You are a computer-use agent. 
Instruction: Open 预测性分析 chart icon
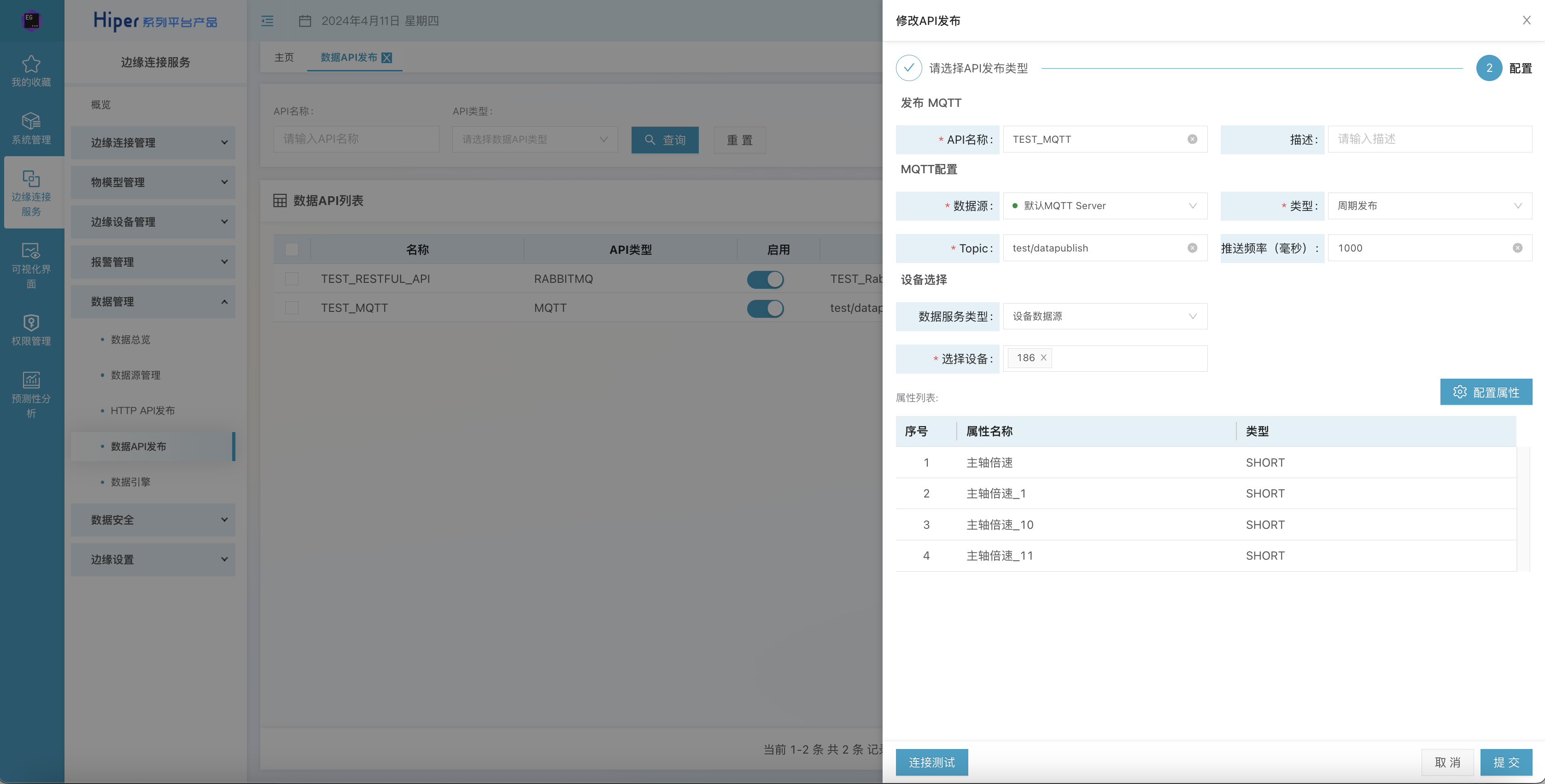click(x=31, y=380)
